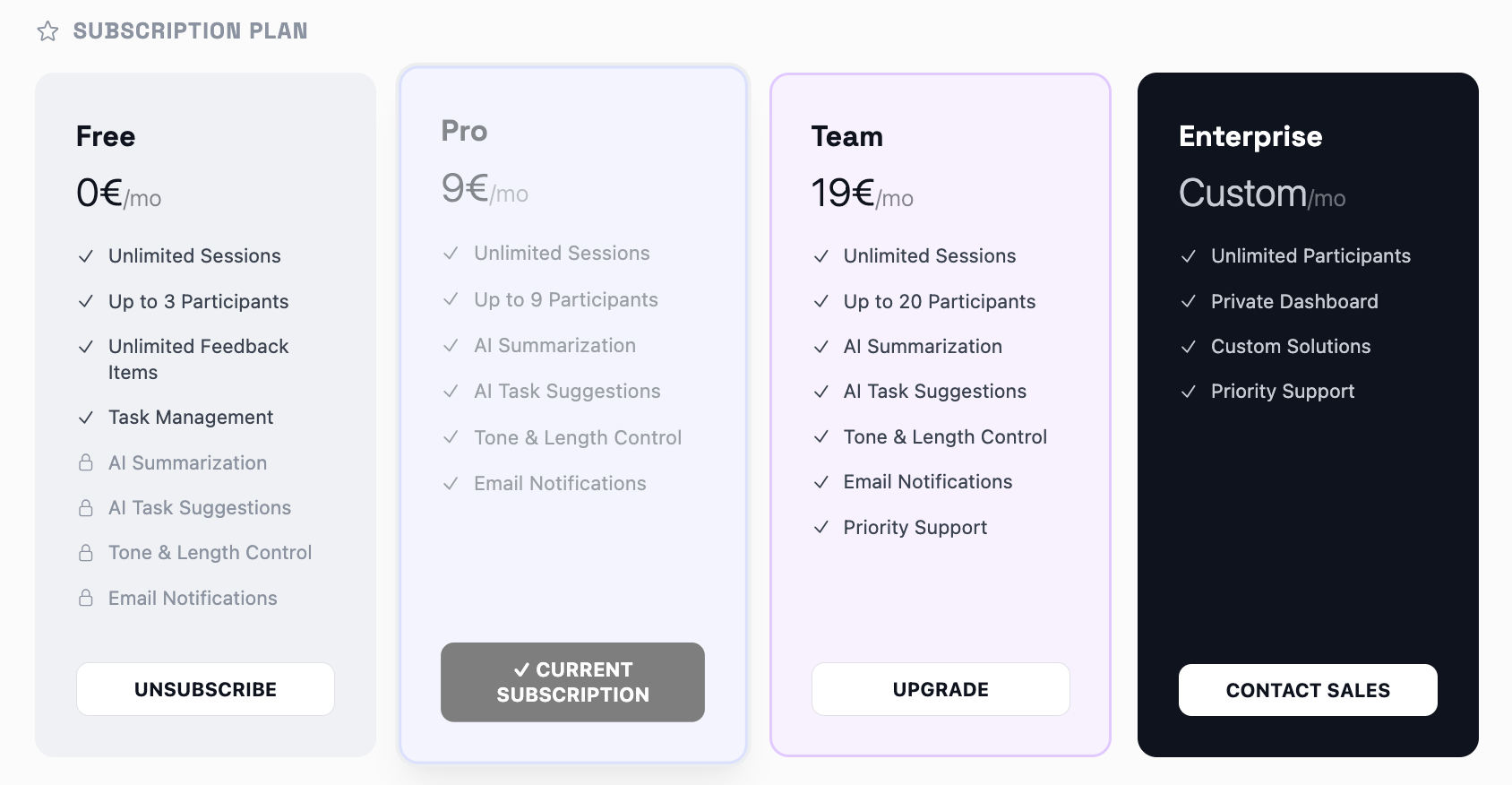Click checkmark beside Up to 9 Participants
Viewport: 1512px width, 785px height.
pos(451,299)
